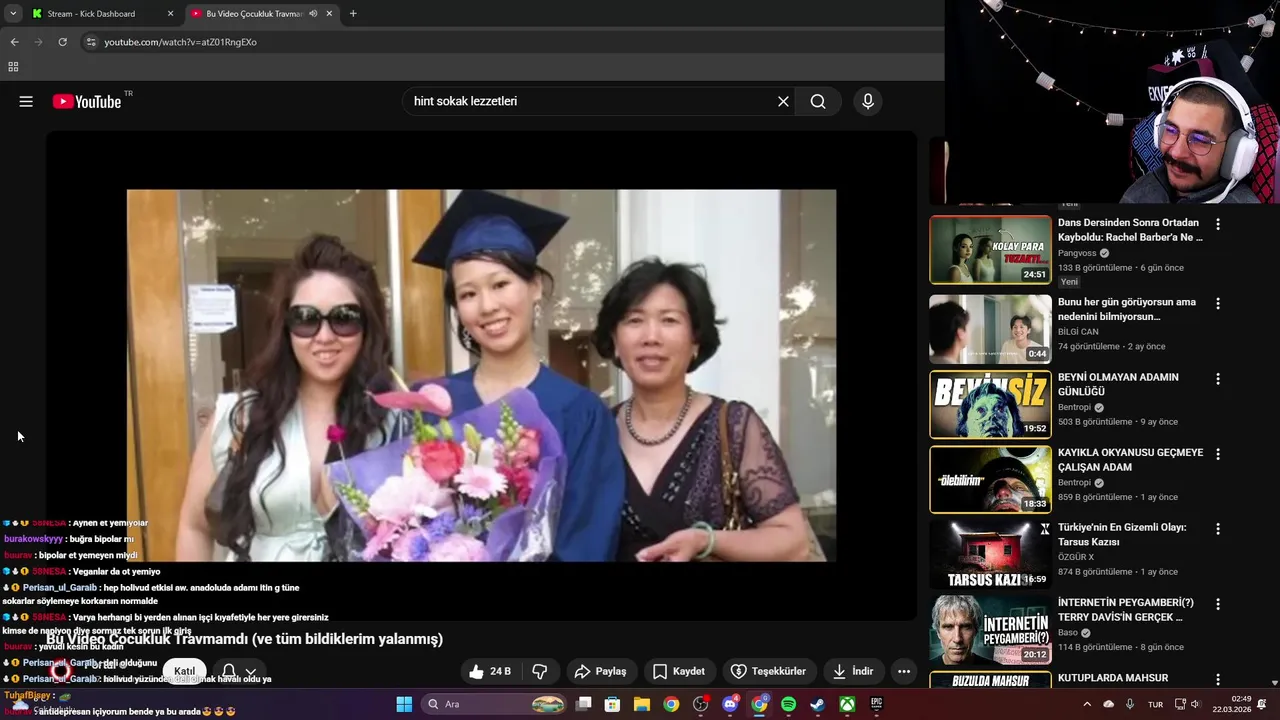This screenshot has width=1280, height=720.
Task: Reload the page in Chrome
Action: pyautogui.click(x=62, y=42)
